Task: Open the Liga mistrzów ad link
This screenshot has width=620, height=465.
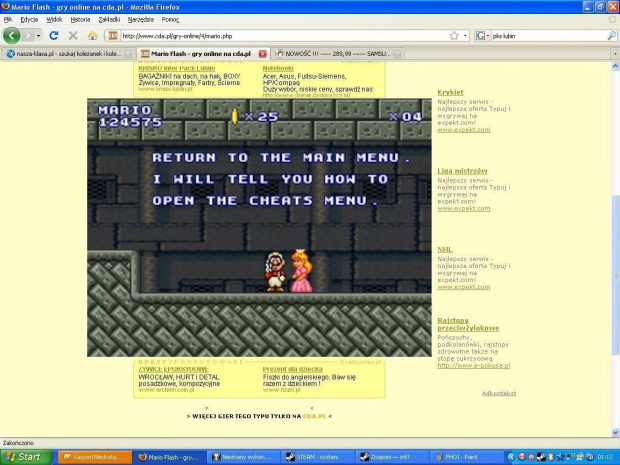Action: (462, 171)
